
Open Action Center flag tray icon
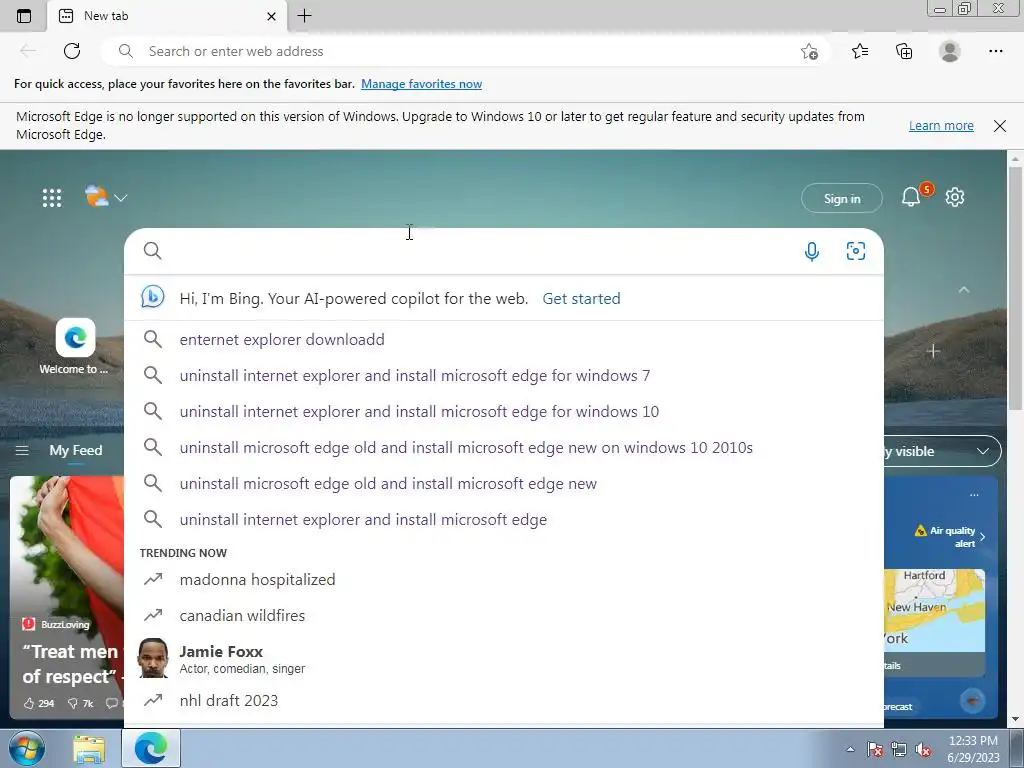(x=875, y=749)
